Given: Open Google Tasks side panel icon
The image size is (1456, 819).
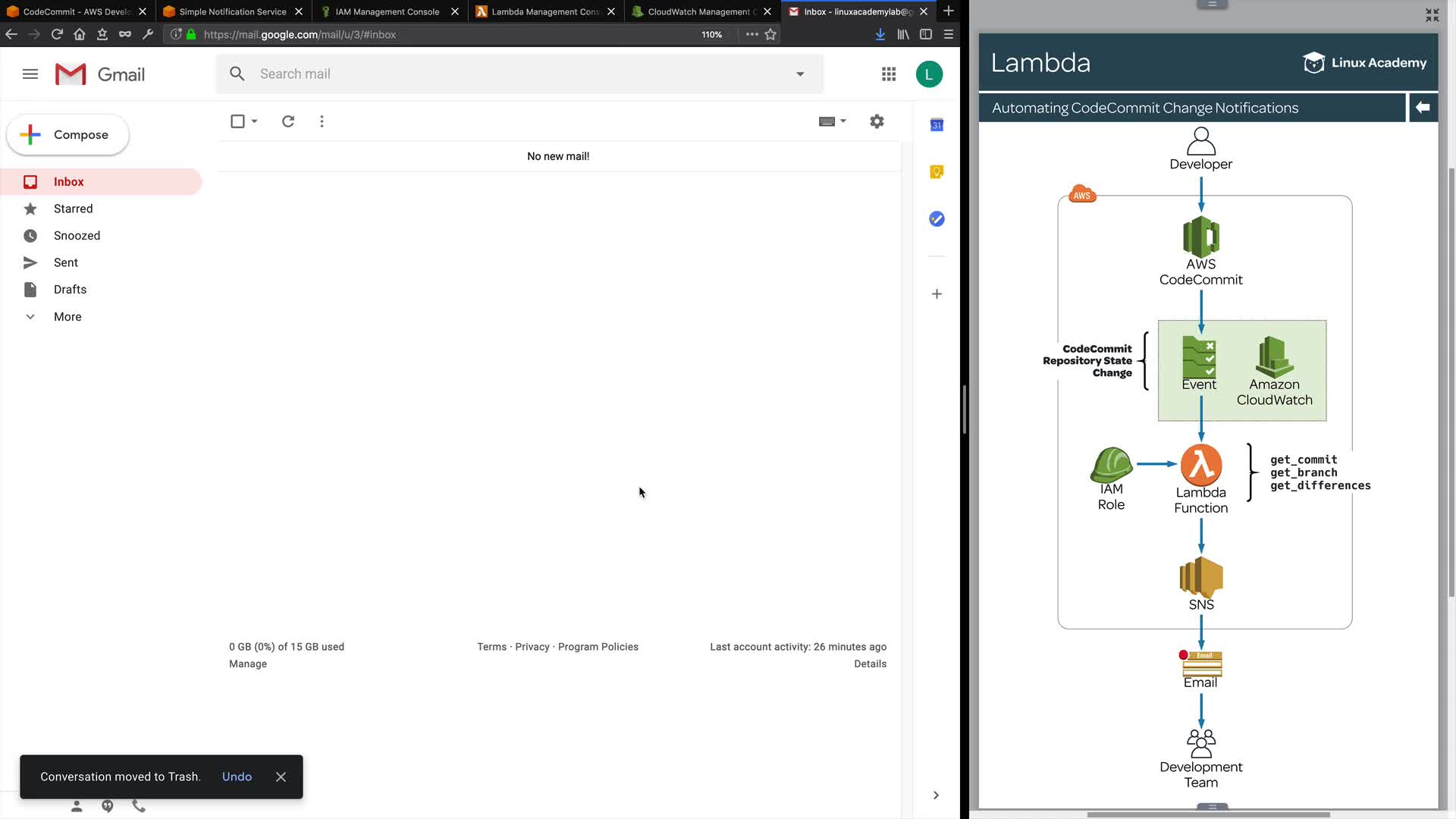Looking at the screenshot, I should 937,219.
